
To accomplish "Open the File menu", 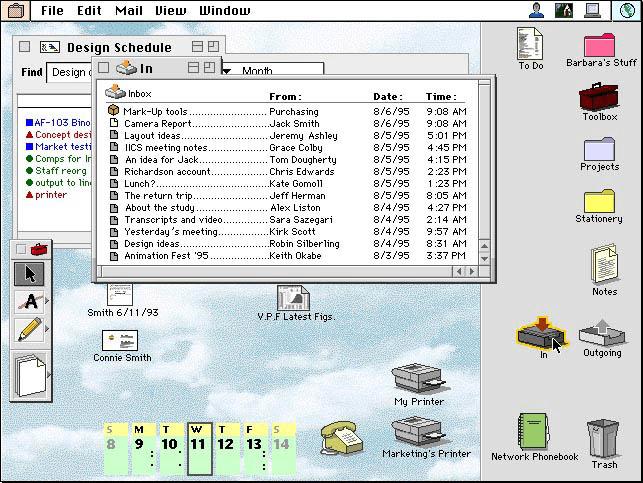I will 52,11.
